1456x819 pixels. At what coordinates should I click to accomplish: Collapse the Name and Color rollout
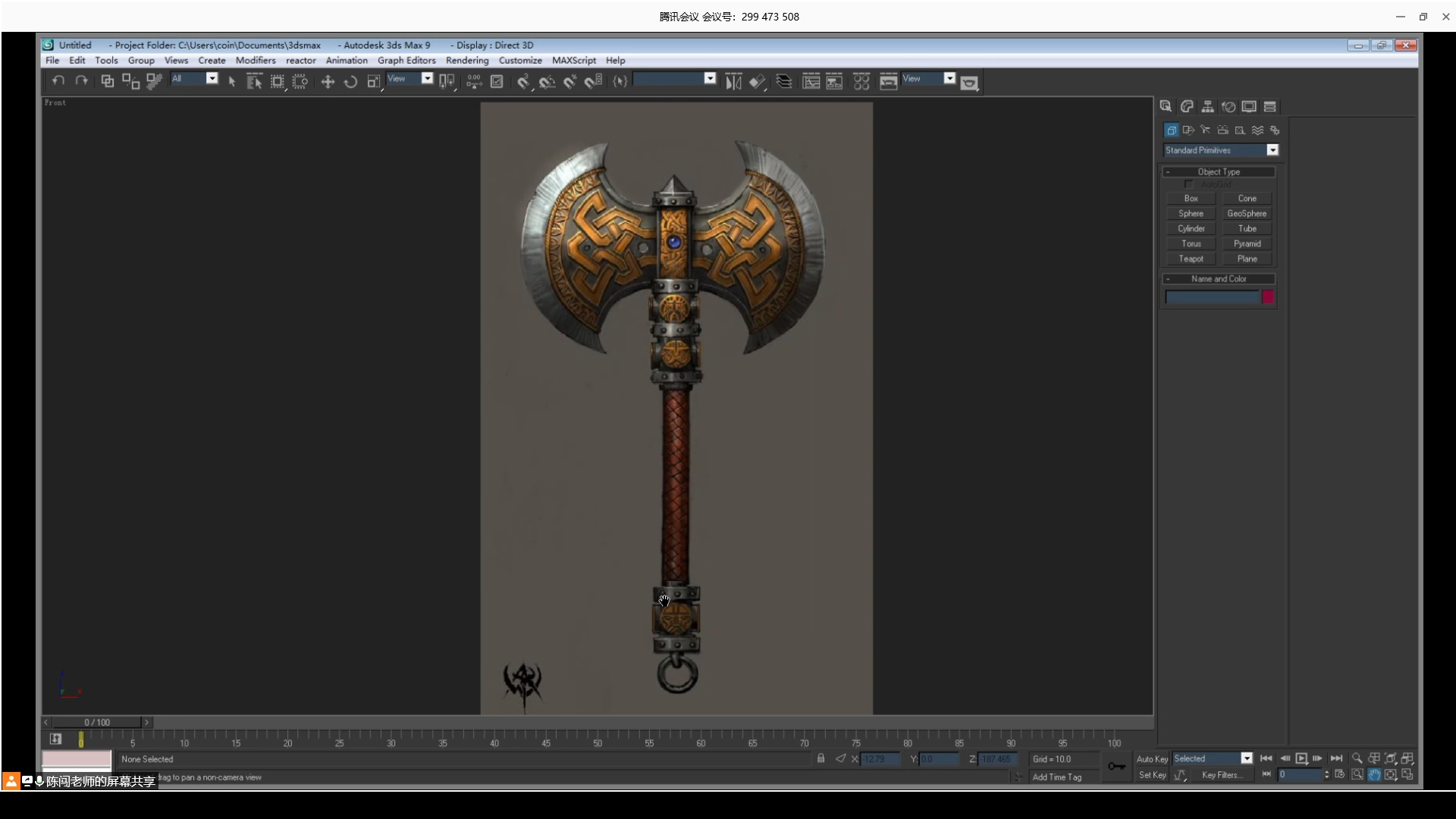pyautogui.click(x=1219, y=279)
